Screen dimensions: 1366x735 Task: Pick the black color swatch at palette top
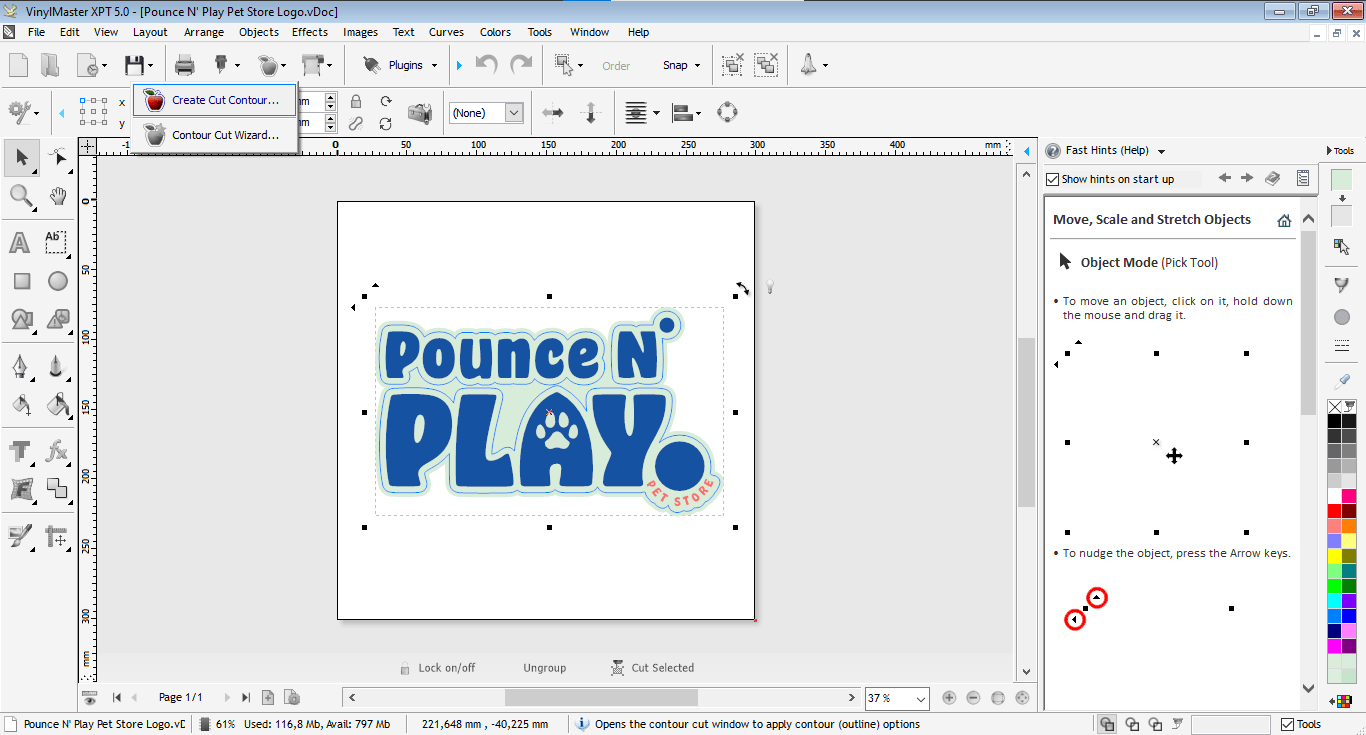pos(1334,421)
